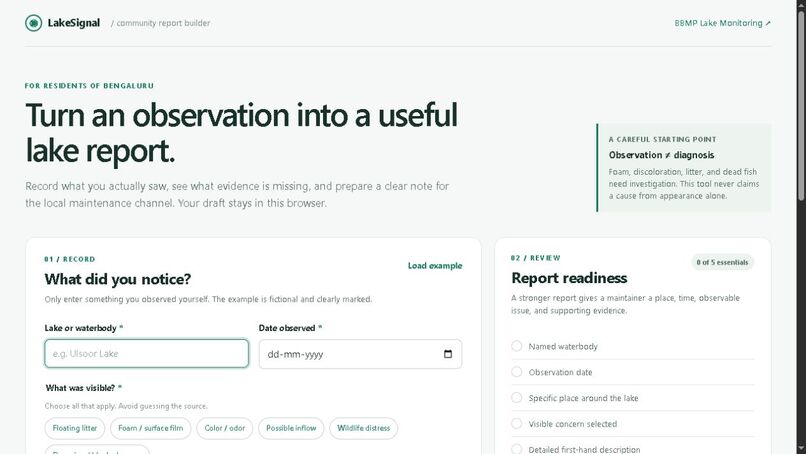This screenshot has width=806, height=454.
Task: Click the 0 of 5 essentials badge
Action: (722, 262)
